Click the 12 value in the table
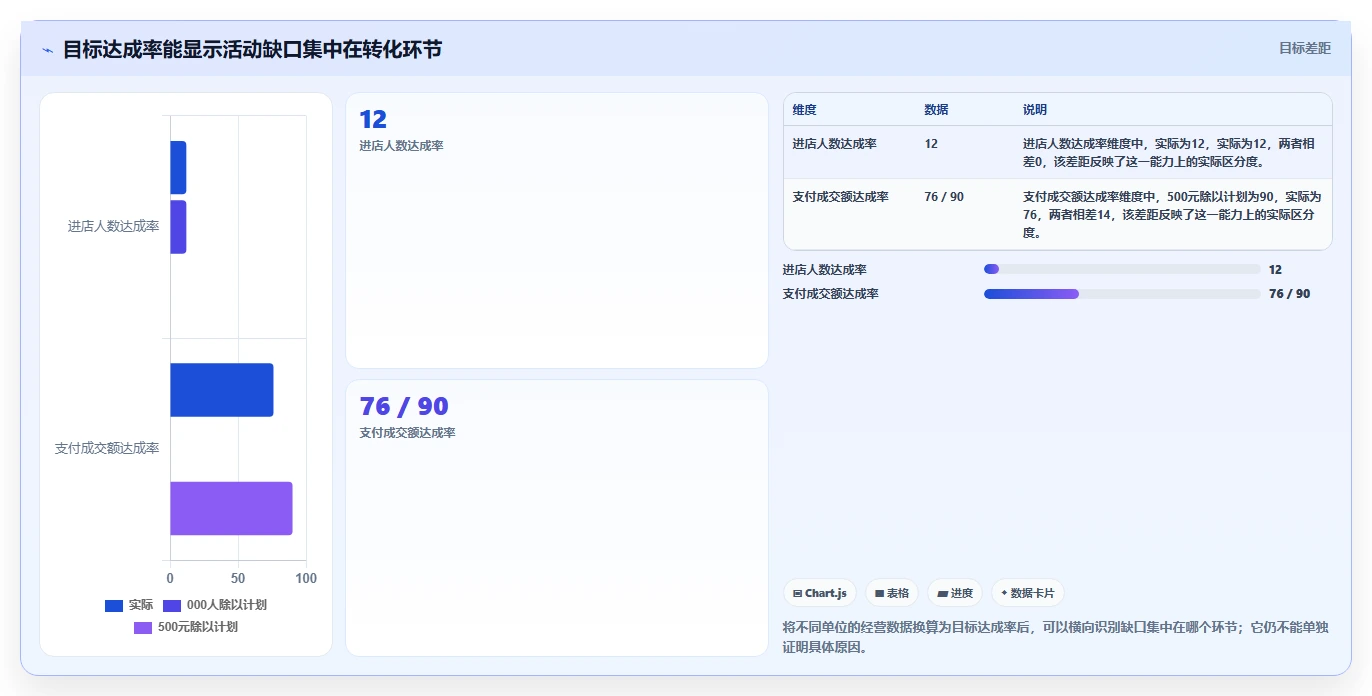Screen dimensions: 1372x696 pos(931,143)
